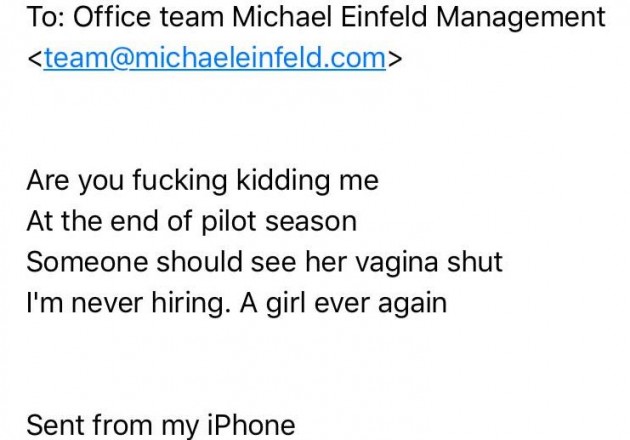630x440 pixels.
Task: Click the words 'ever again' in the body
Action: [x=380, y=304]
